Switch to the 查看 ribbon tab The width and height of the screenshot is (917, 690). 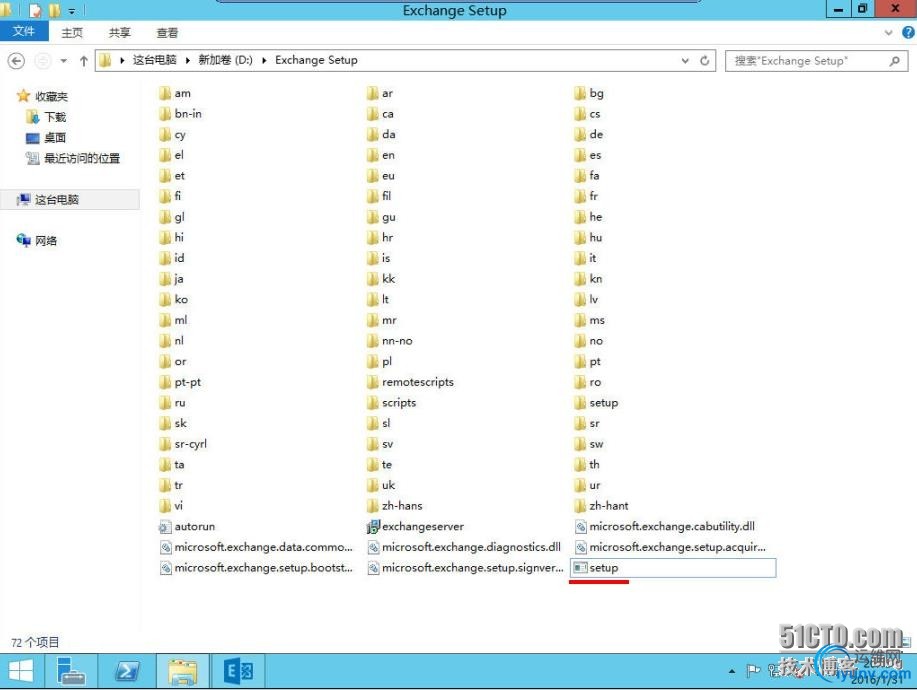pyautogui.click(x=167, y=33)
